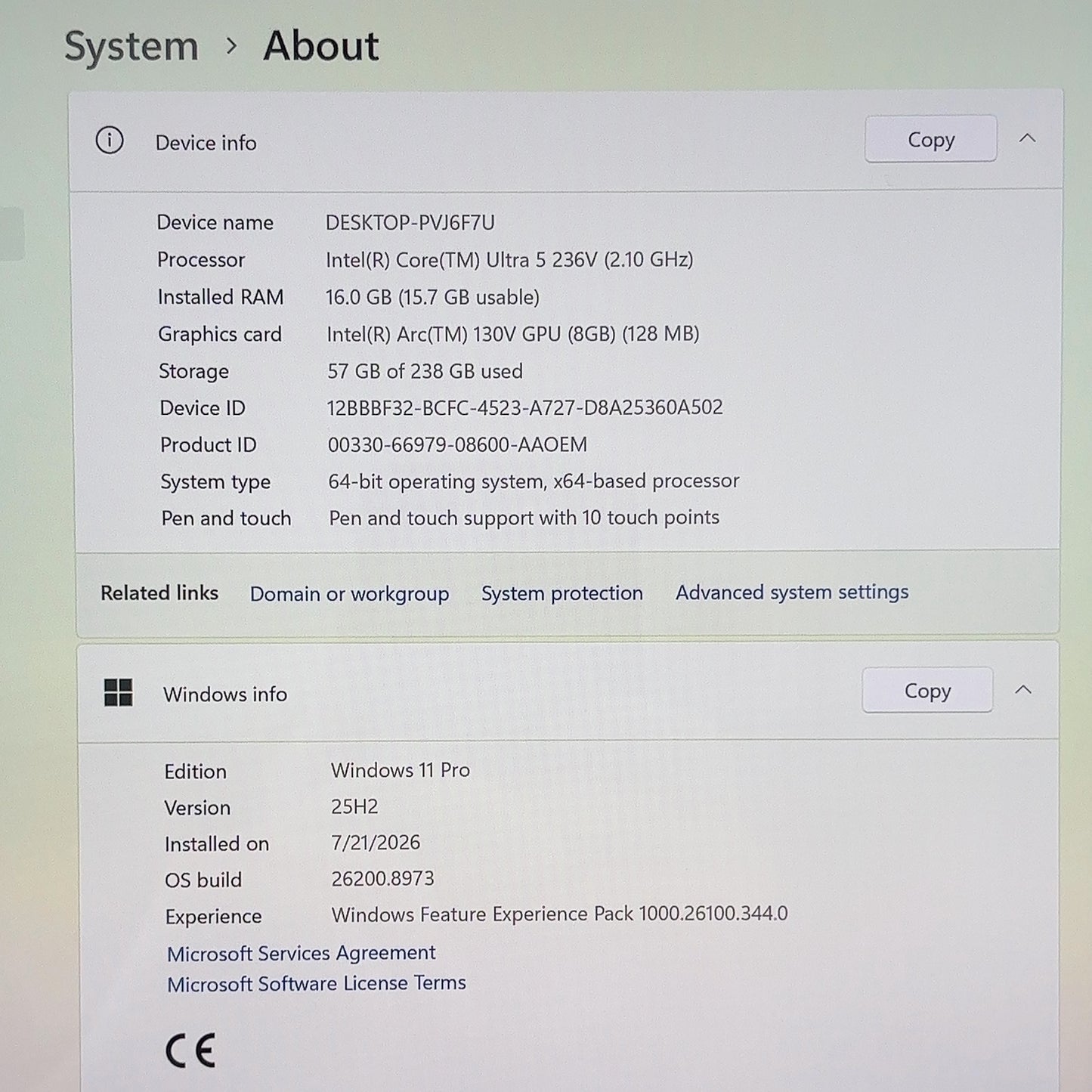Click the Device ID label

203,408
